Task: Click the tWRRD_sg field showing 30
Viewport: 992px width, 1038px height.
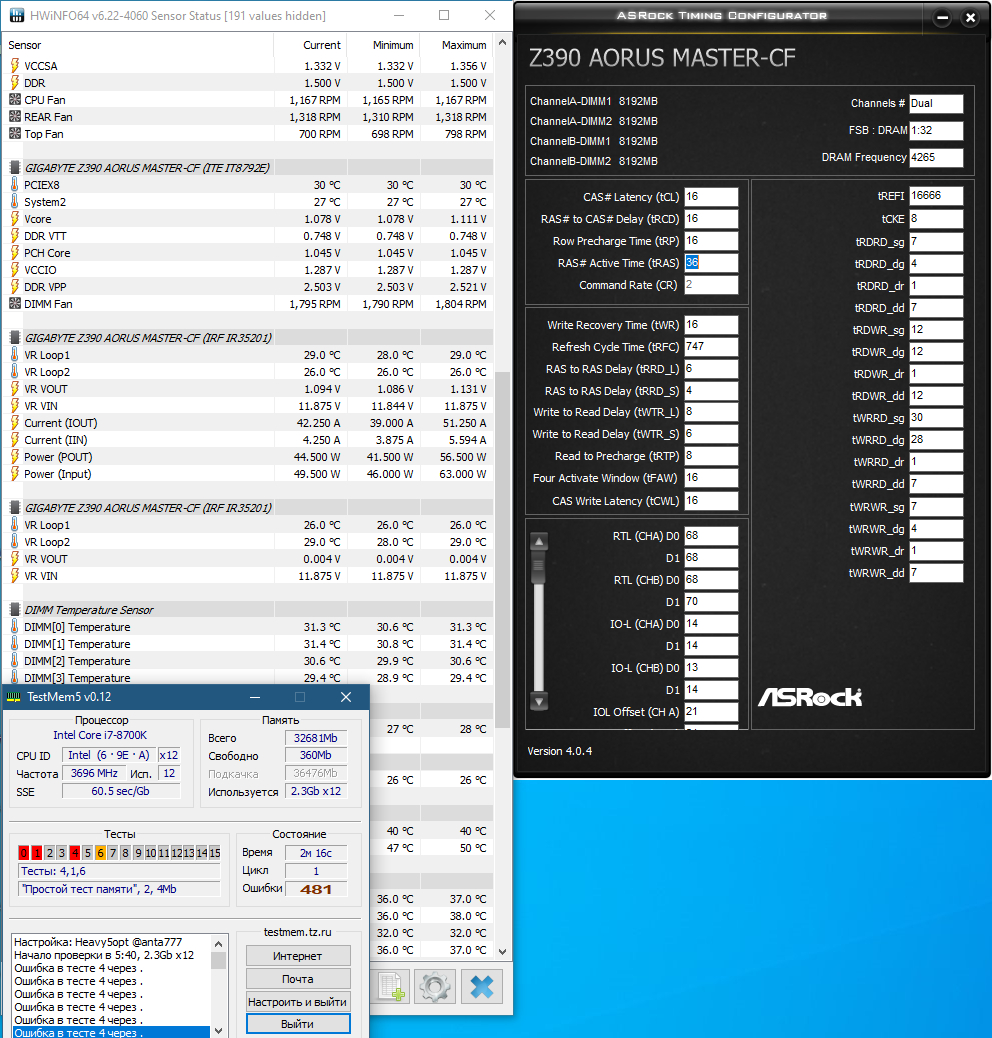Action: tap(936, 418)
